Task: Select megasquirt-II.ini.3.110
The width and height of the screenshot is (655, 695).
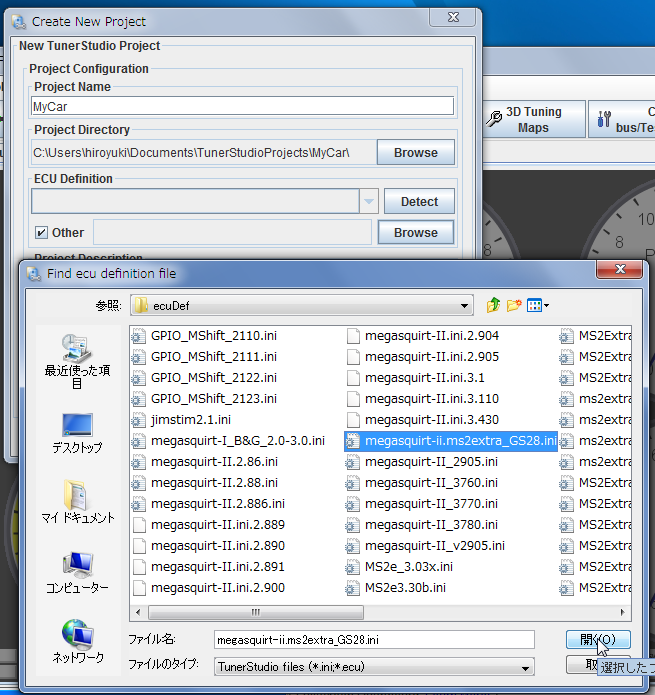Action: click(x=432, y=398)
